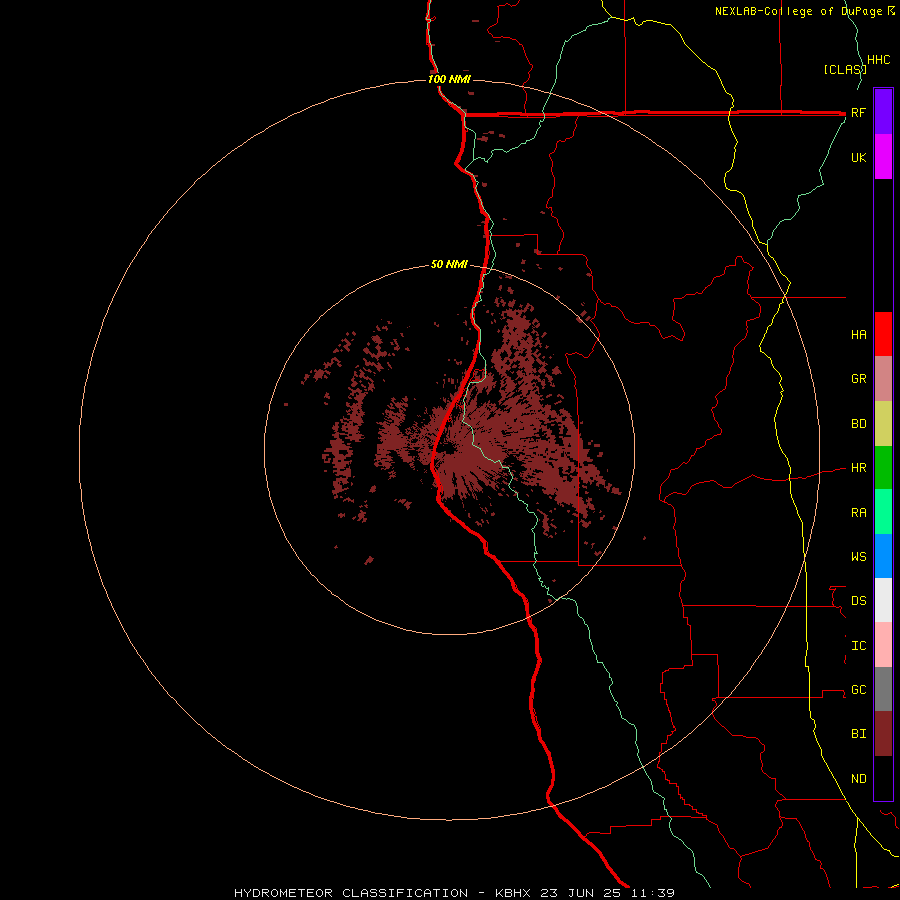Click the BI legend label

pyautogui.click(x=858, y=734)
